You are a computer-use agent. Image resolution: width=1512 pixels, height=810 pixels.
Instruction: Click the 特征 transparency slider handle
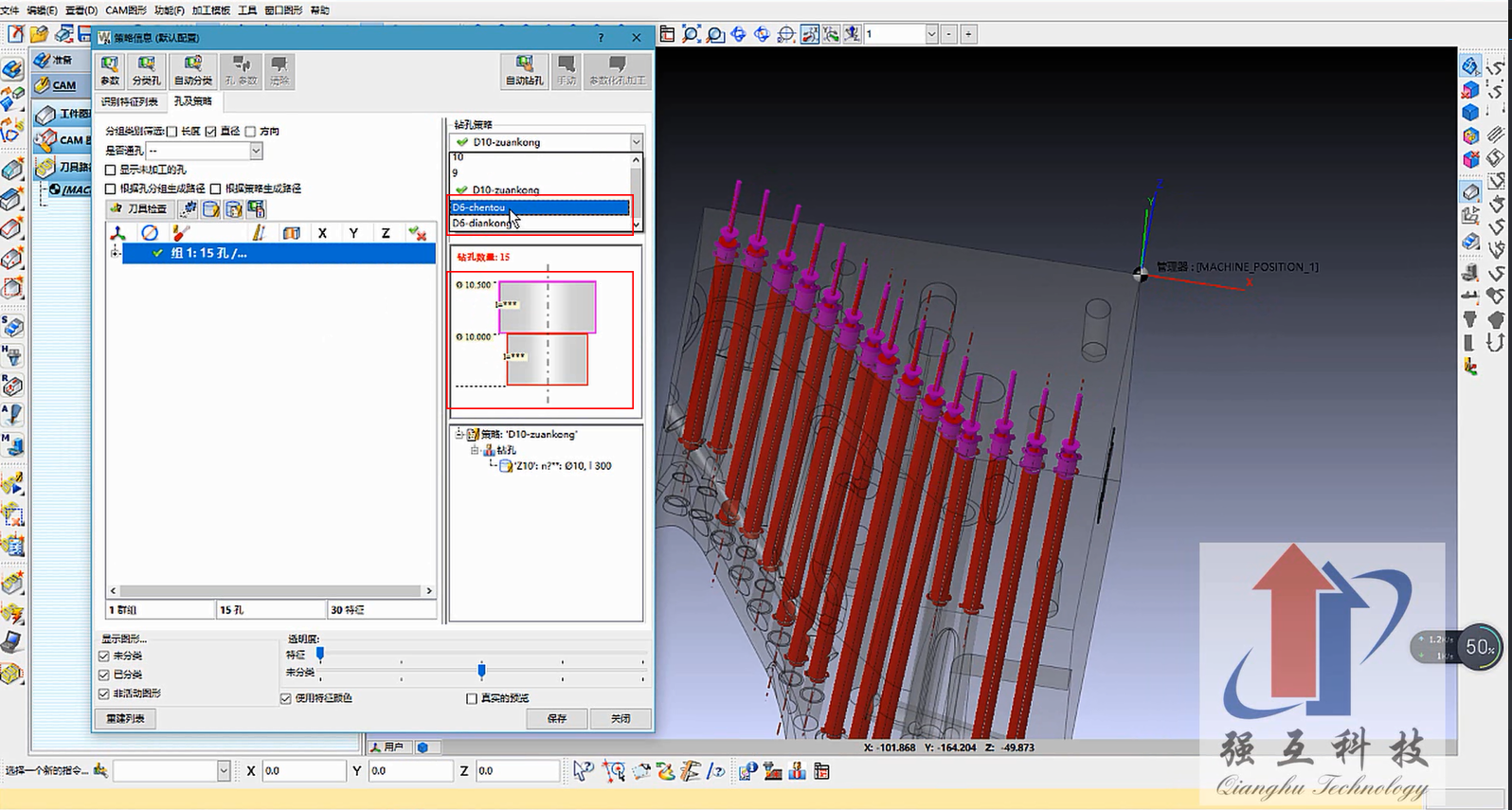[320, 654]
